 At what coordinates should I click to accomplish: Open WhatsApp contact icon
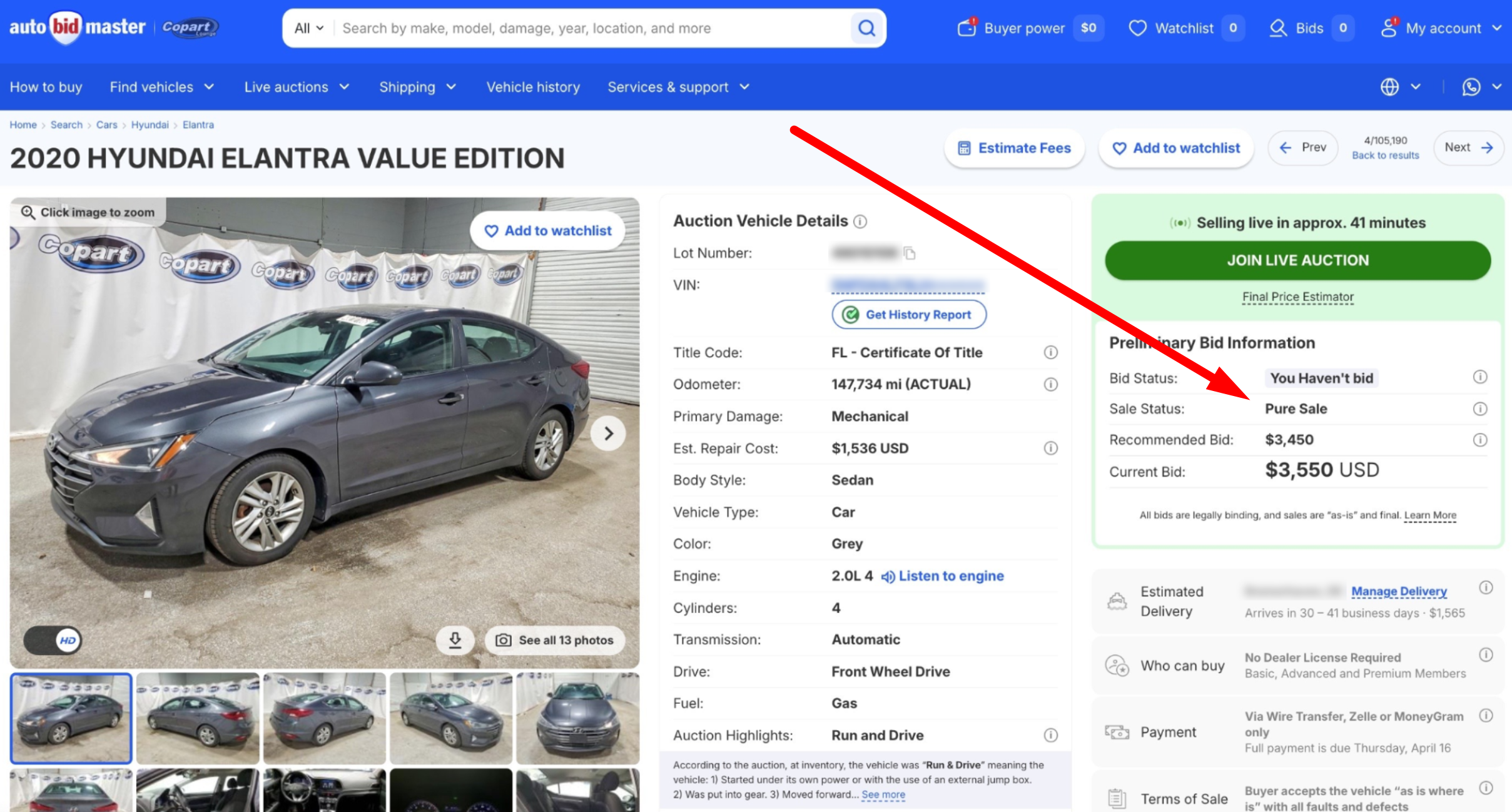pos(1471,87)
